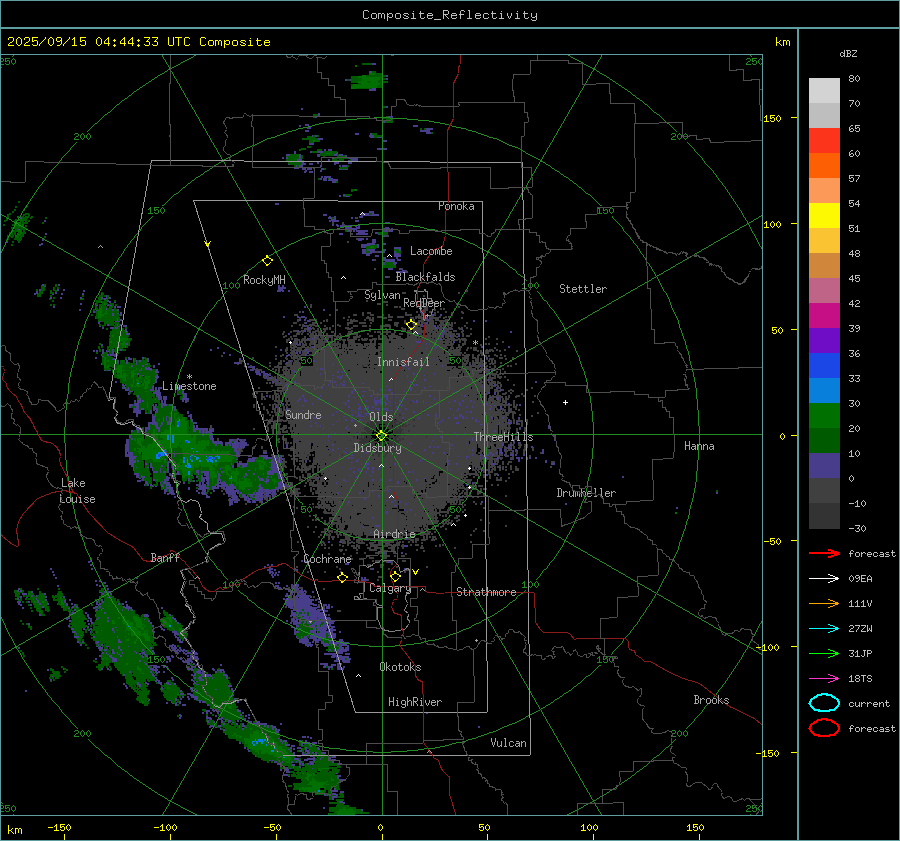Viewport: 900px width, 841px height.
Task: Click the cyan current ellipse legend icon
Action: (824, 703)
